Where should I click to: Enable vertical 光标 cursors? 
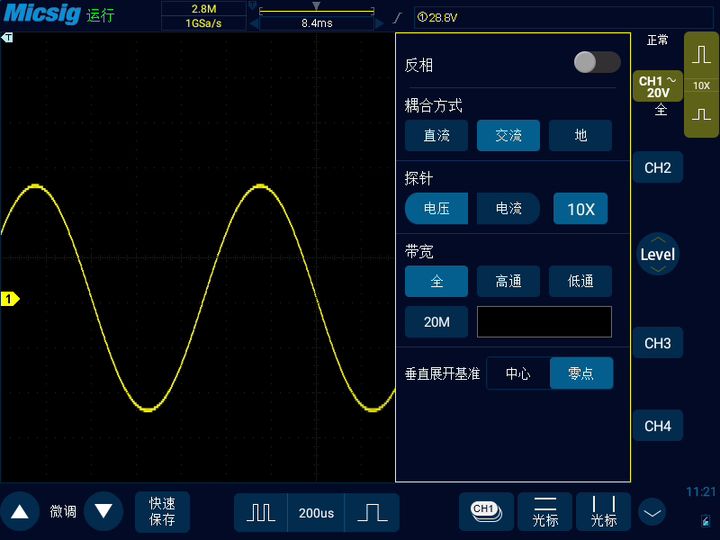[603, 512]
